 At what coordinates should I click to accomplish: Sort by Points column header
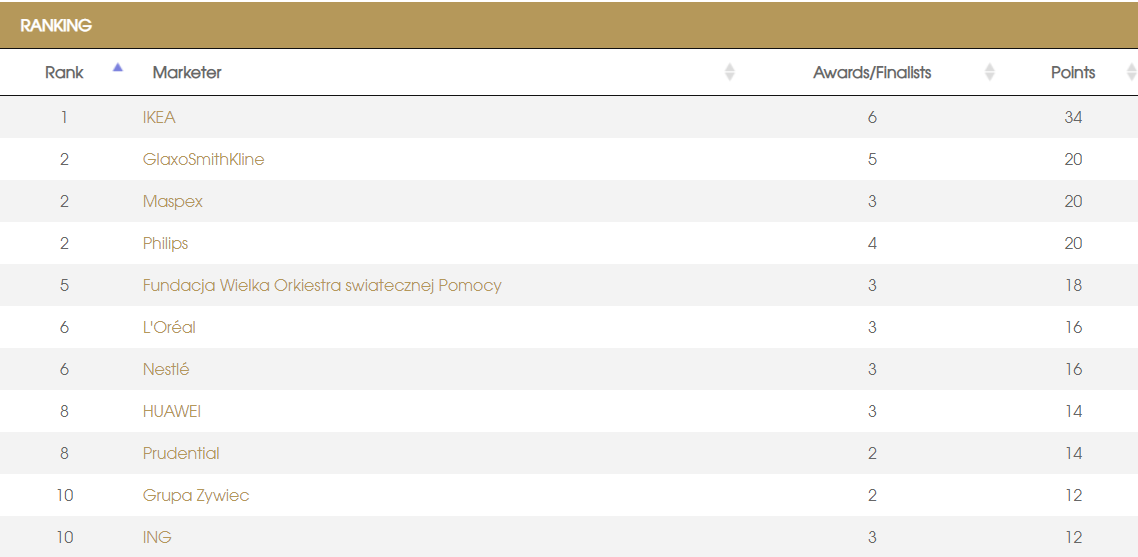coord(1072,73)
